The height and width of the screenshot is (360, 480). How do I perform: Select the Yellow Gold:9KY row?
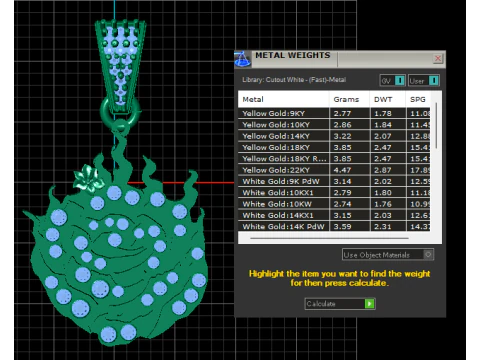pyautogui.click(x=334, y=113)
